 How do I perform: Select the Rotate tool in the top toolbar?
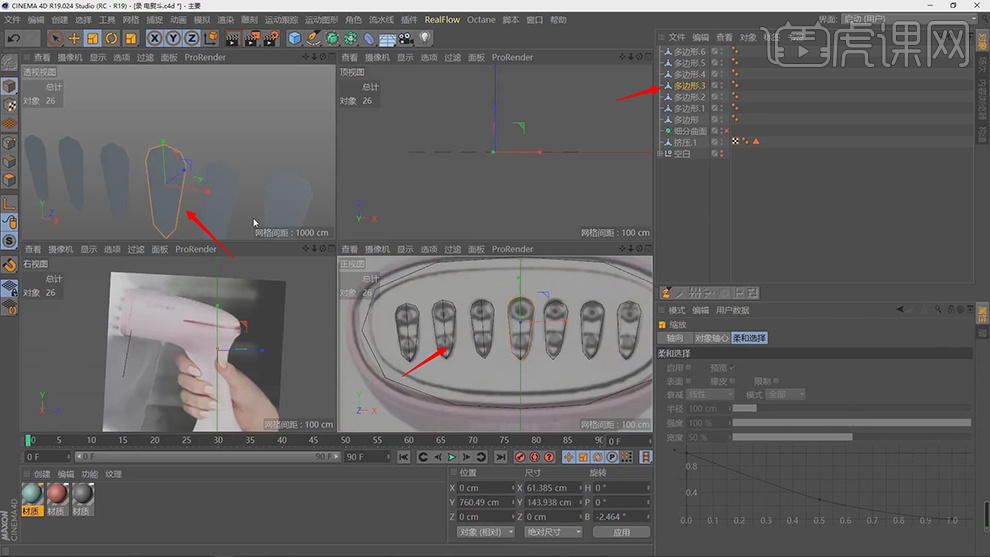click(111, 38)
